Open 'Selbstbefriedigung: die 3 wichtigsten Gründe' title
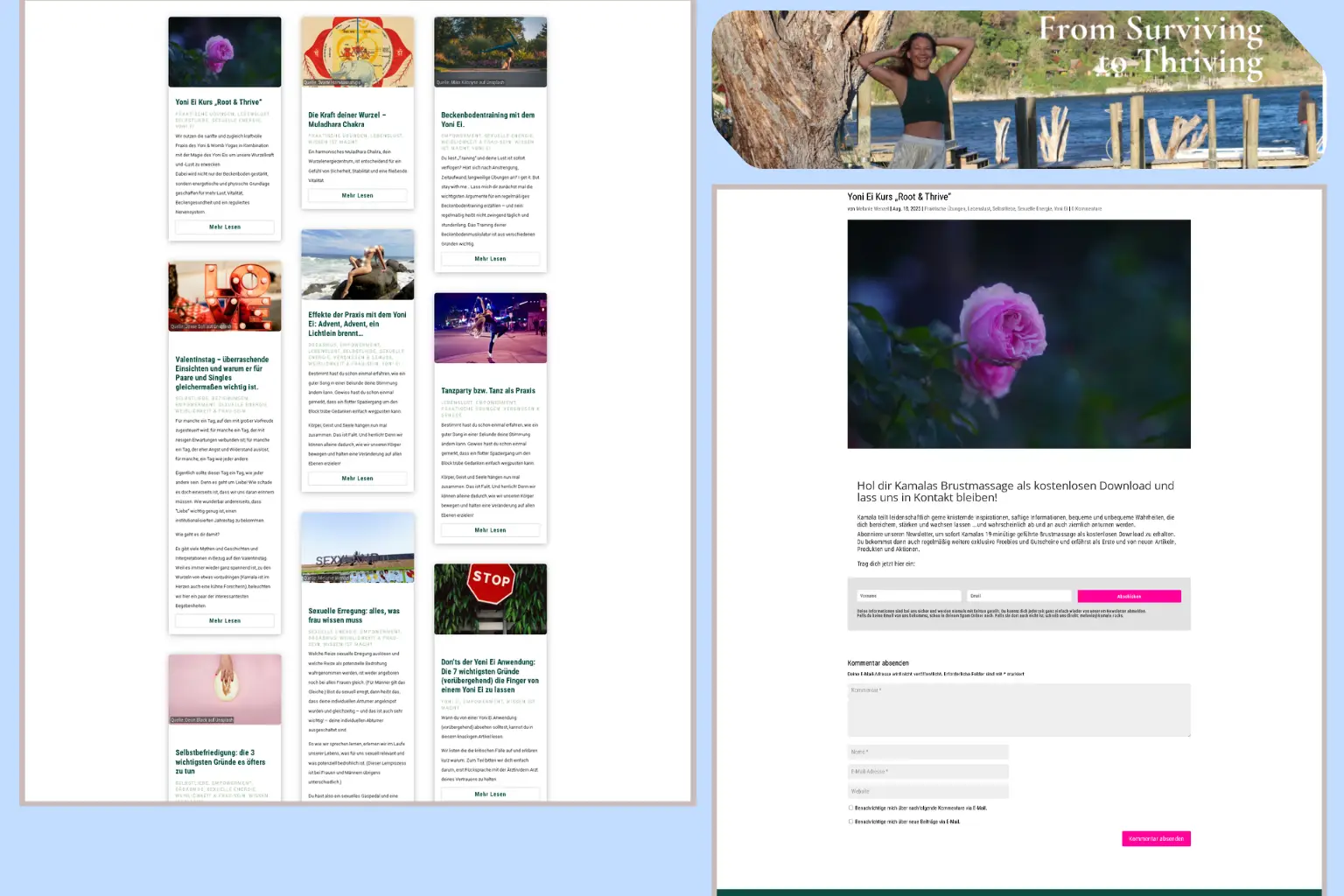 point(220,762)
